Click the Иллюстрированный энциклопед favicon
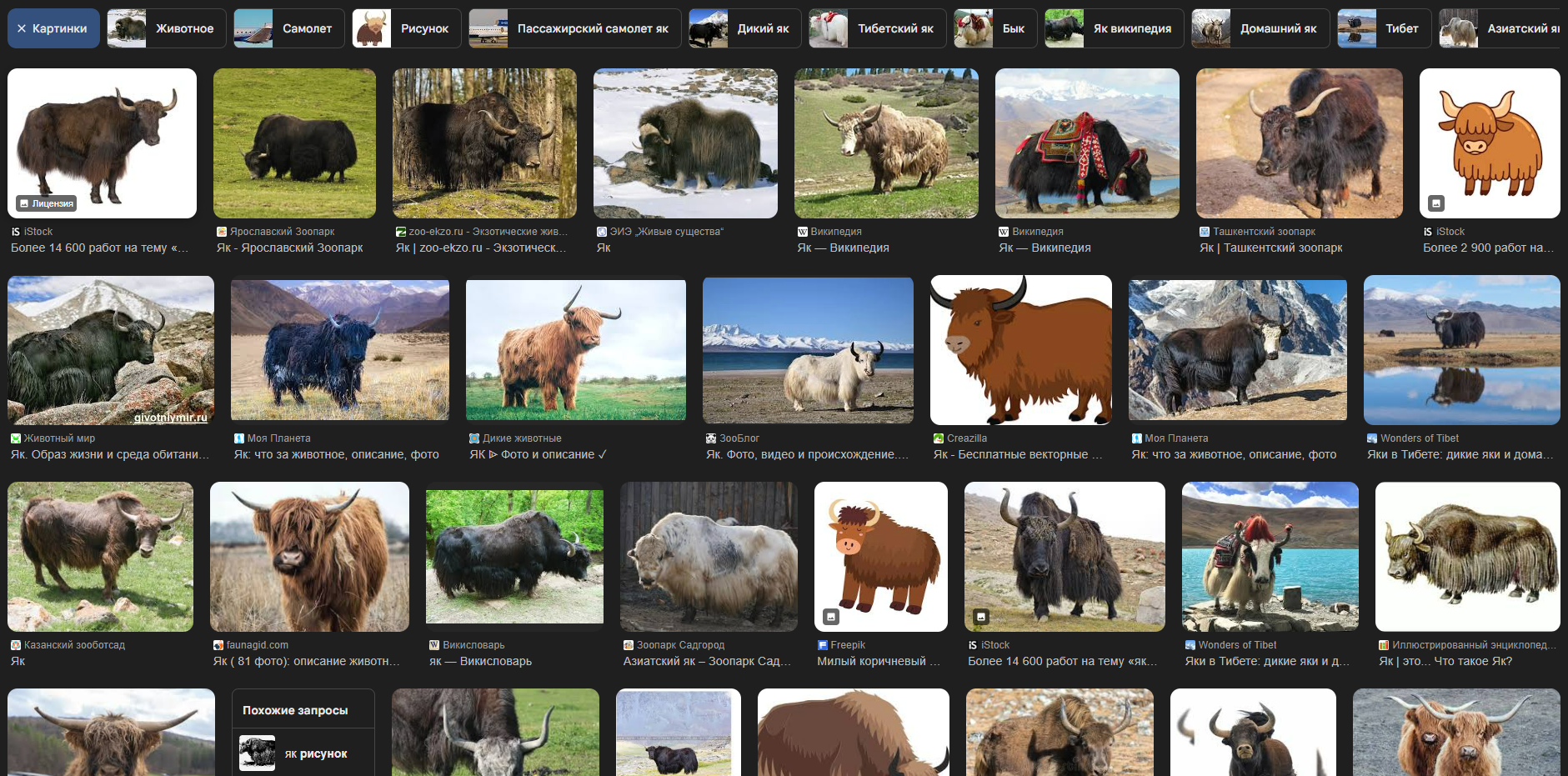Viewport: 1568px width, 776px height. click(1384, 645)
